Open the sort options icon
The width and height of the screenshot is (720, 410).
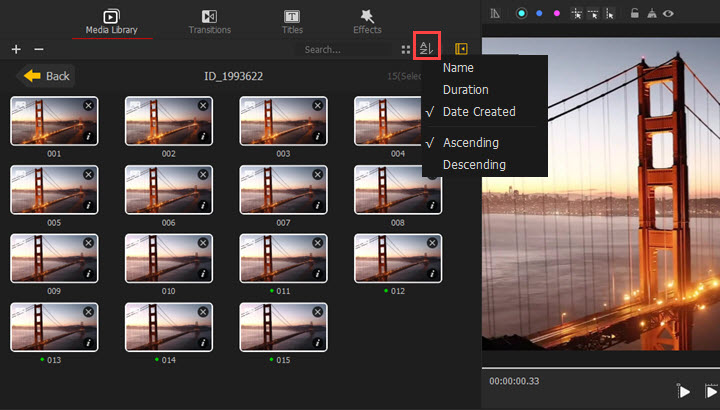(427, 48)
